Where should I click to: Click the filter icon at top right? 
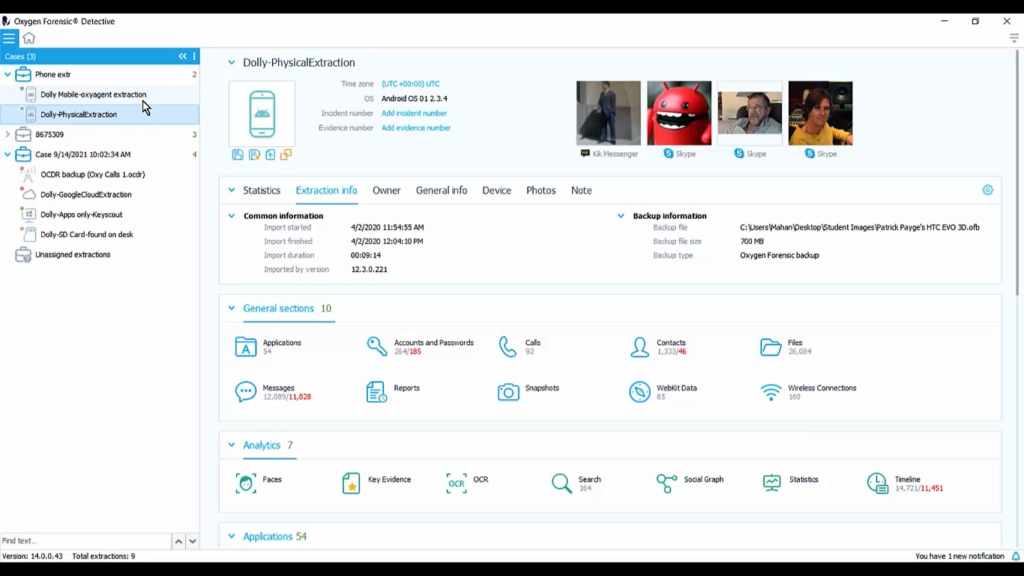pyautogui.click(x=1014, y=39)
